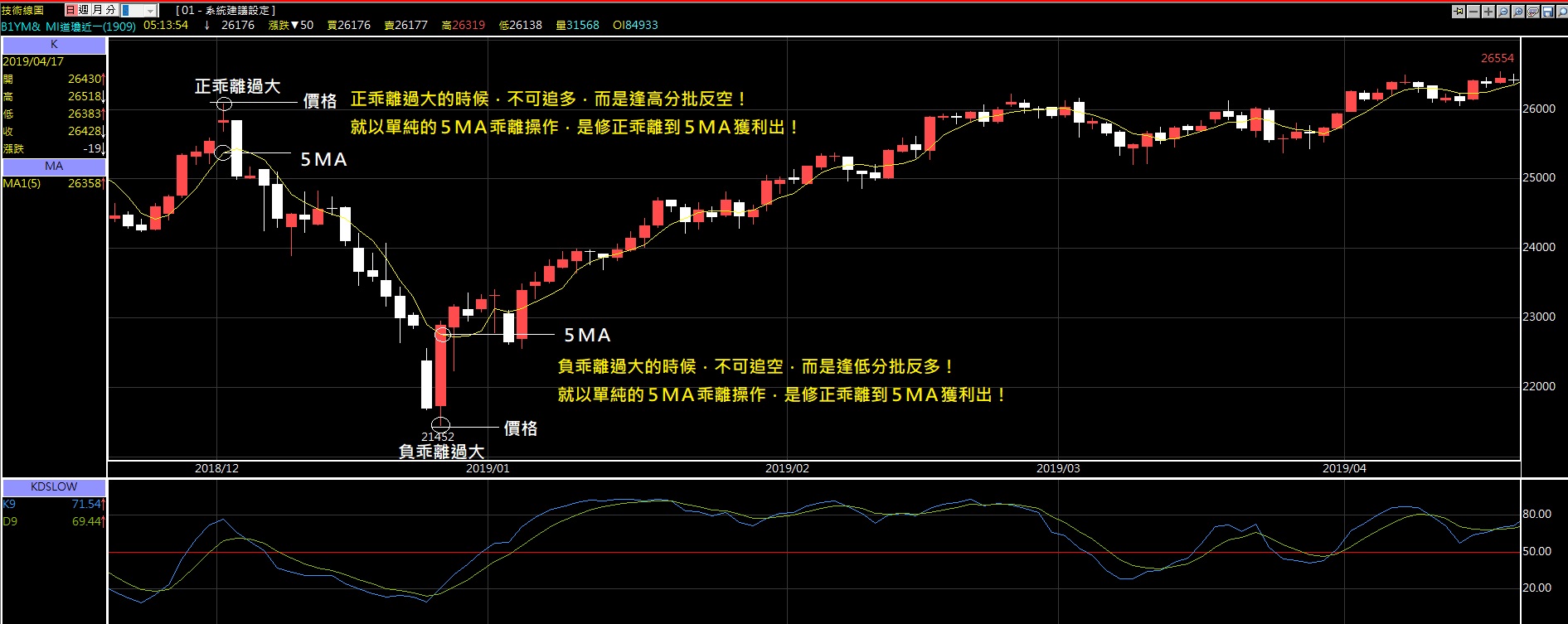Click the 2019/02 date marker on time axis

[787, 468]
